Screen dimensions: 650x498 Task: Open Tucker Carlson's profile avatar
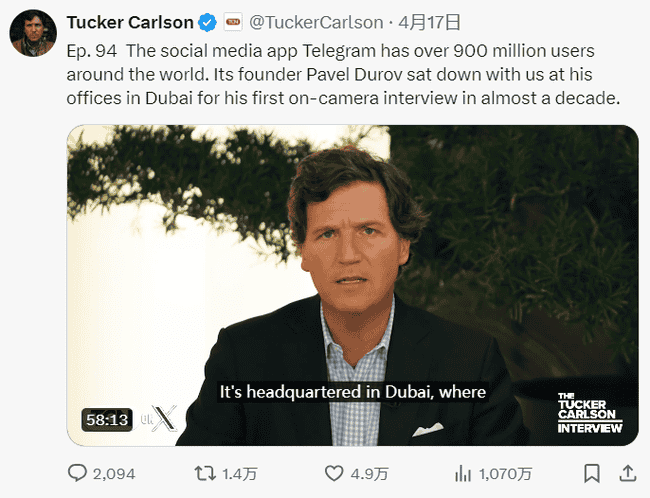coord(32,34)
